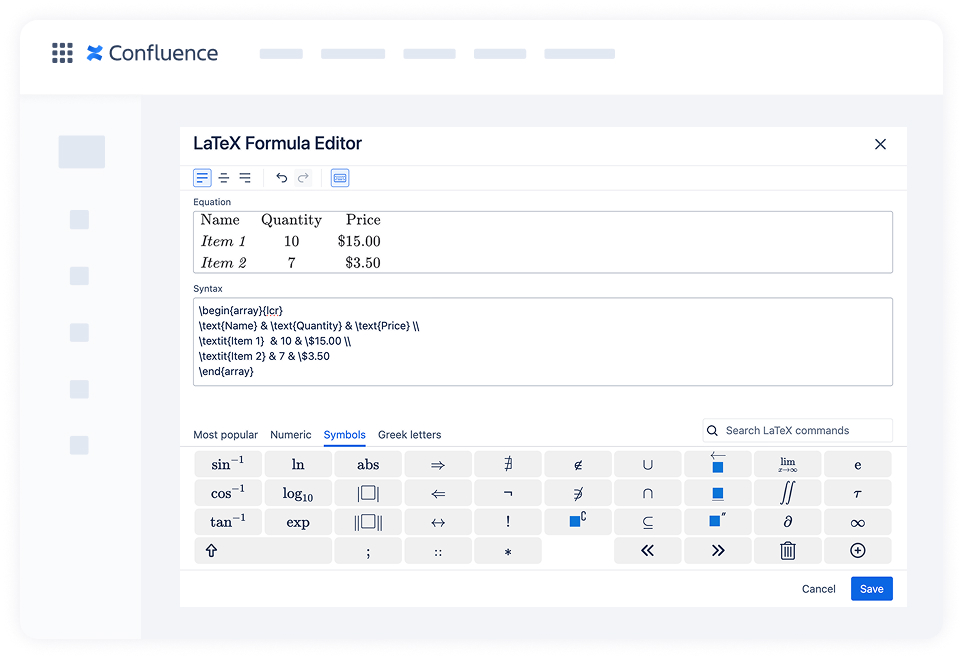Insert limit to infinity key
This screenshot has width=963, height=659.
pyautogui.click(x=788, y=464)
